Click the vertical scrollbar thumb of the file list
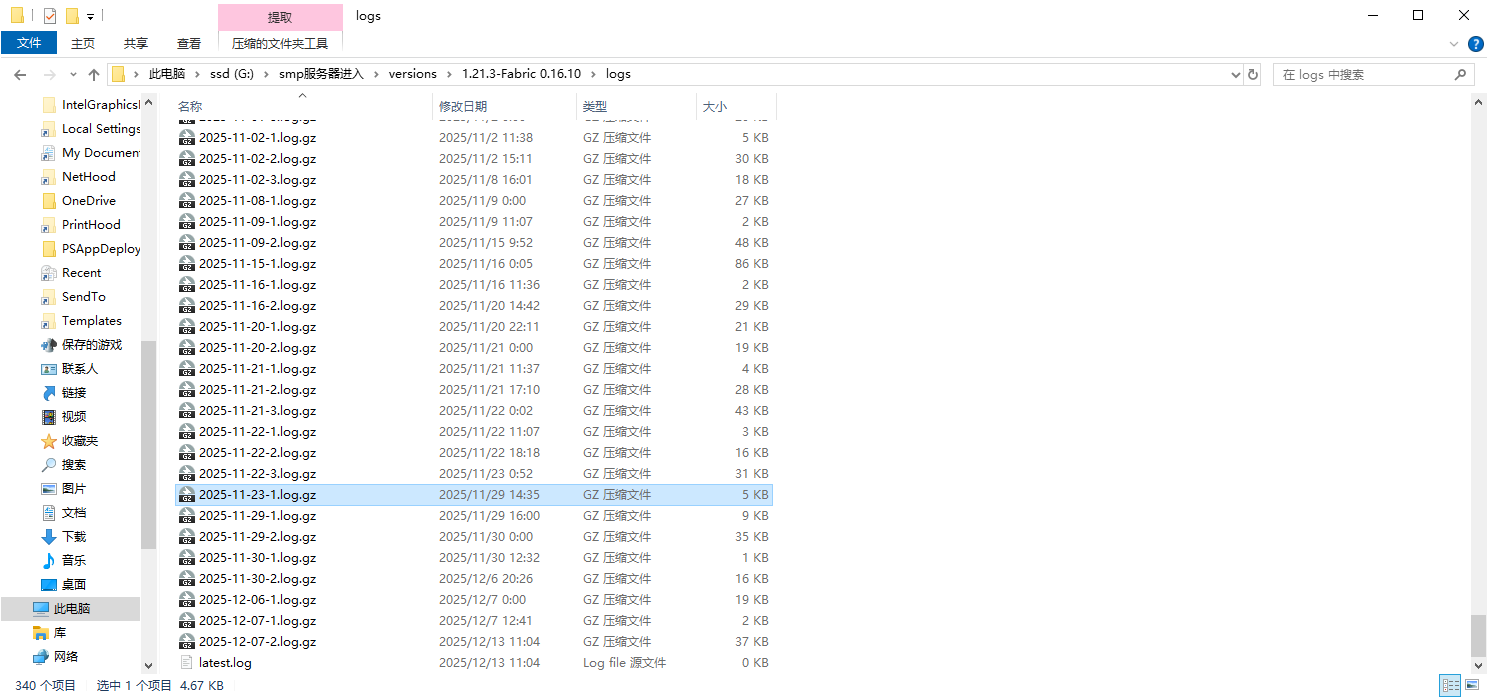1488x698 pixels. pyautogui.click(x=1478, y=635)
